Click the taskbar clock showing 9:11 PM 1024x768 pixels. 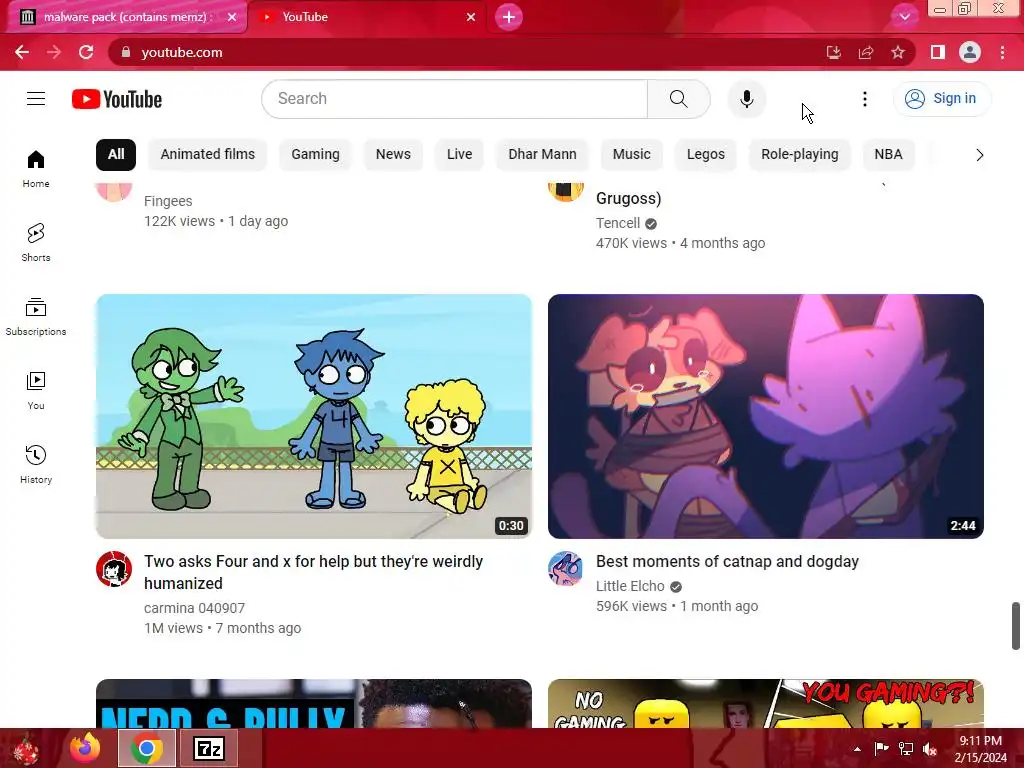(980, 749)
